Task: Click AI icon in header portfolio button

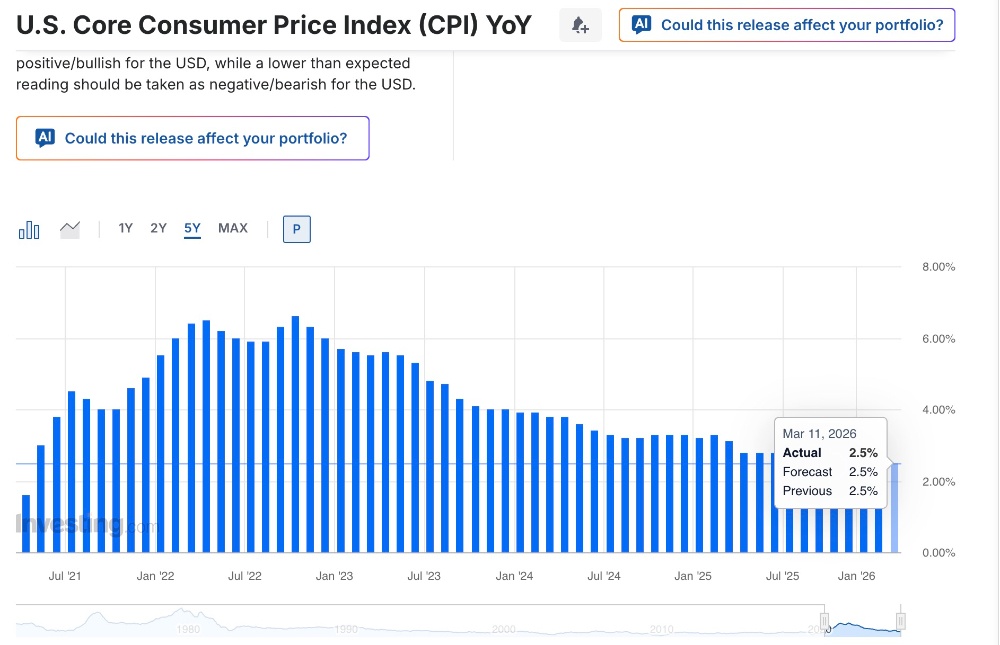Action: coord(642,24)
